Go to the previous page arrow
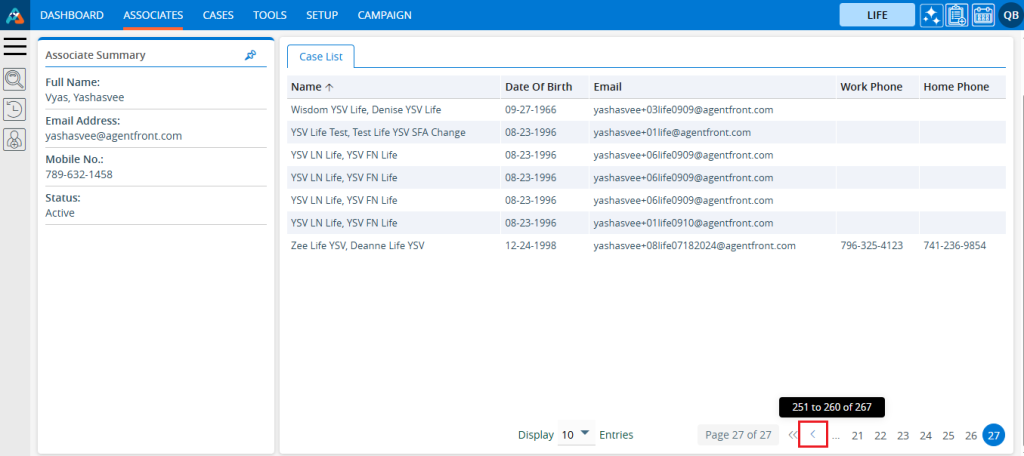Viewport: 1024px width, 456px height. pyautogui.click(x=813, y=435)
